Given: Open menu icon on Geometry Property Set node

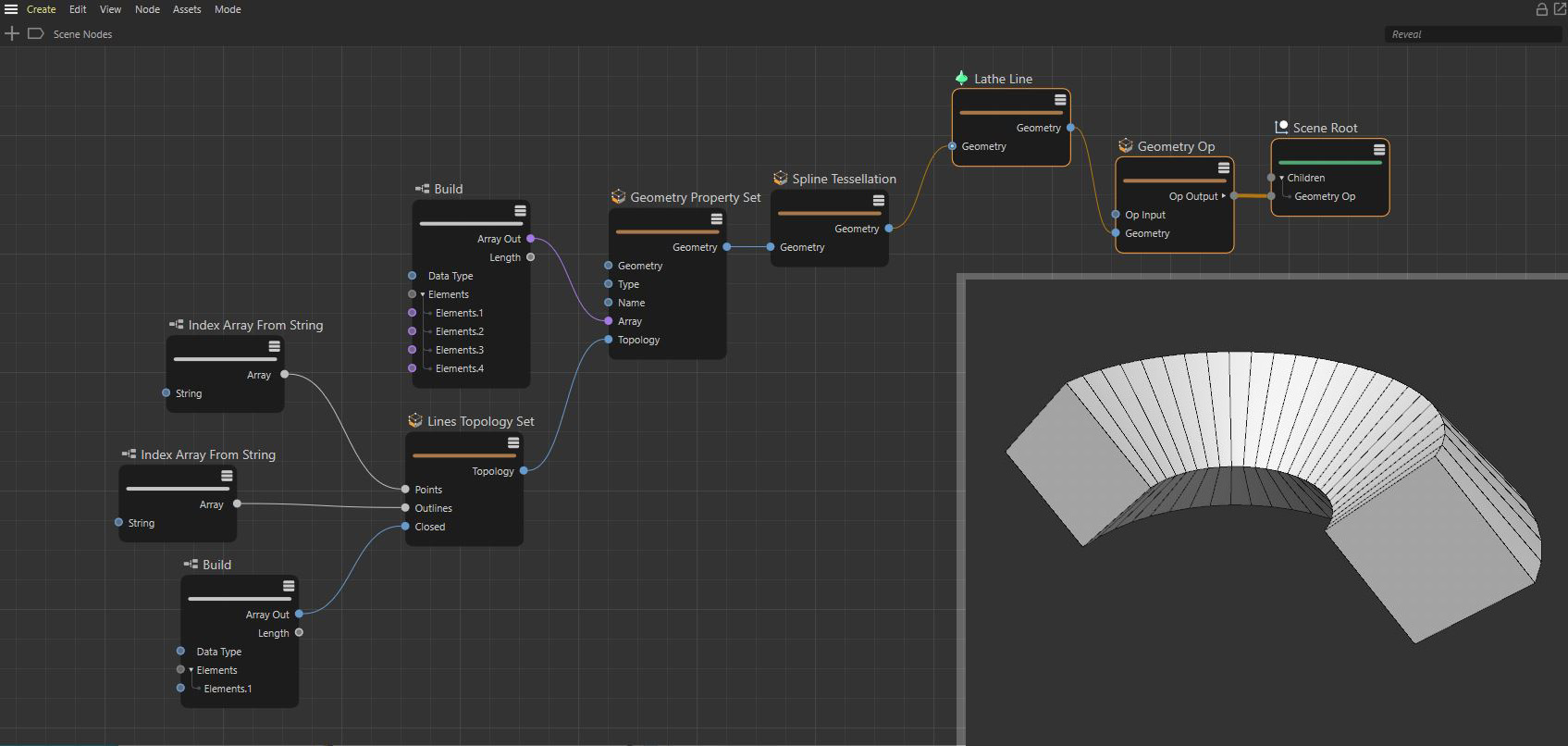Looking at the screenshot, I should 716,219.
